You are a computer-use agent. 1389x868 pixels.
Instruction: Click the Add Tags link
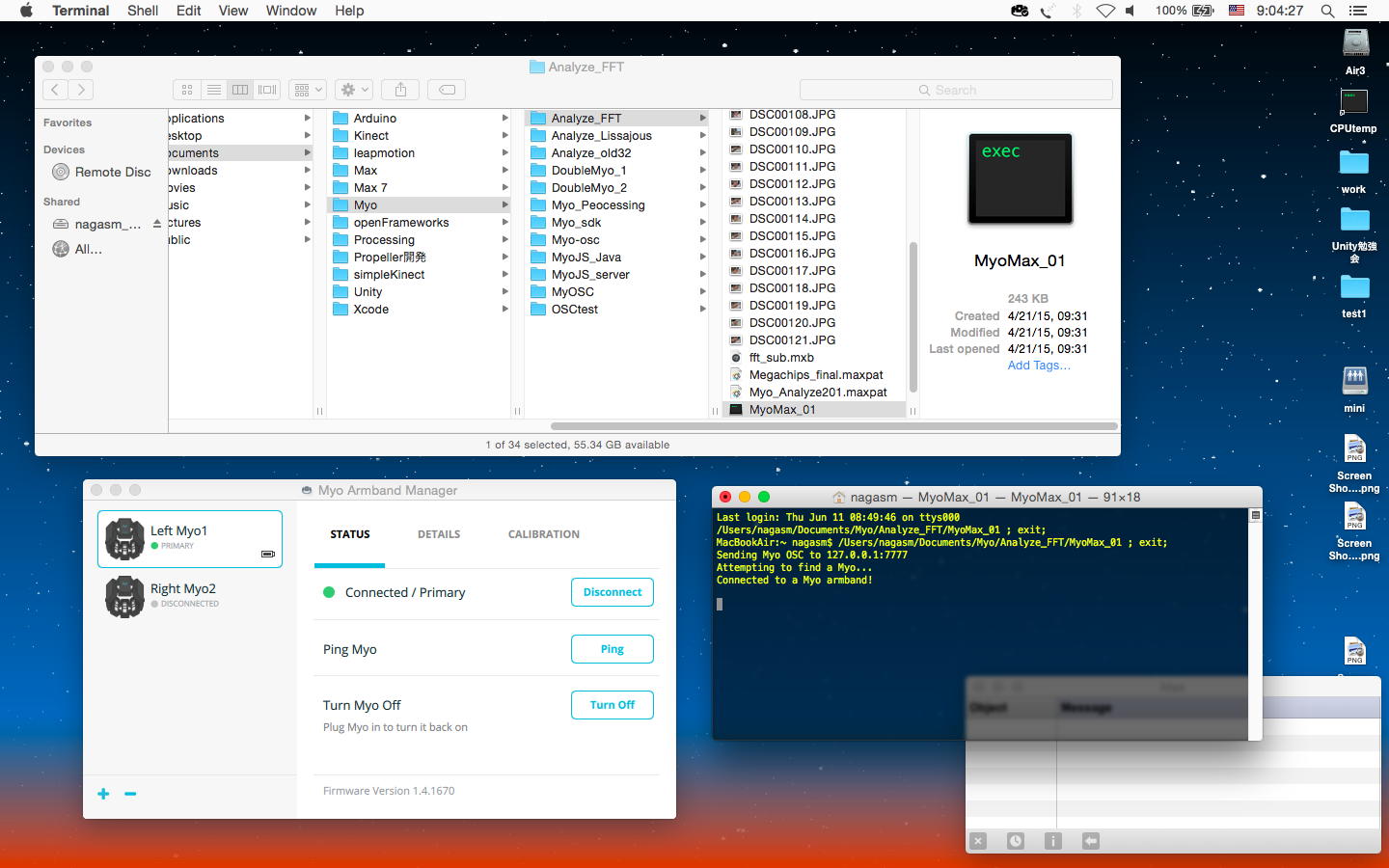(1039, 366)
